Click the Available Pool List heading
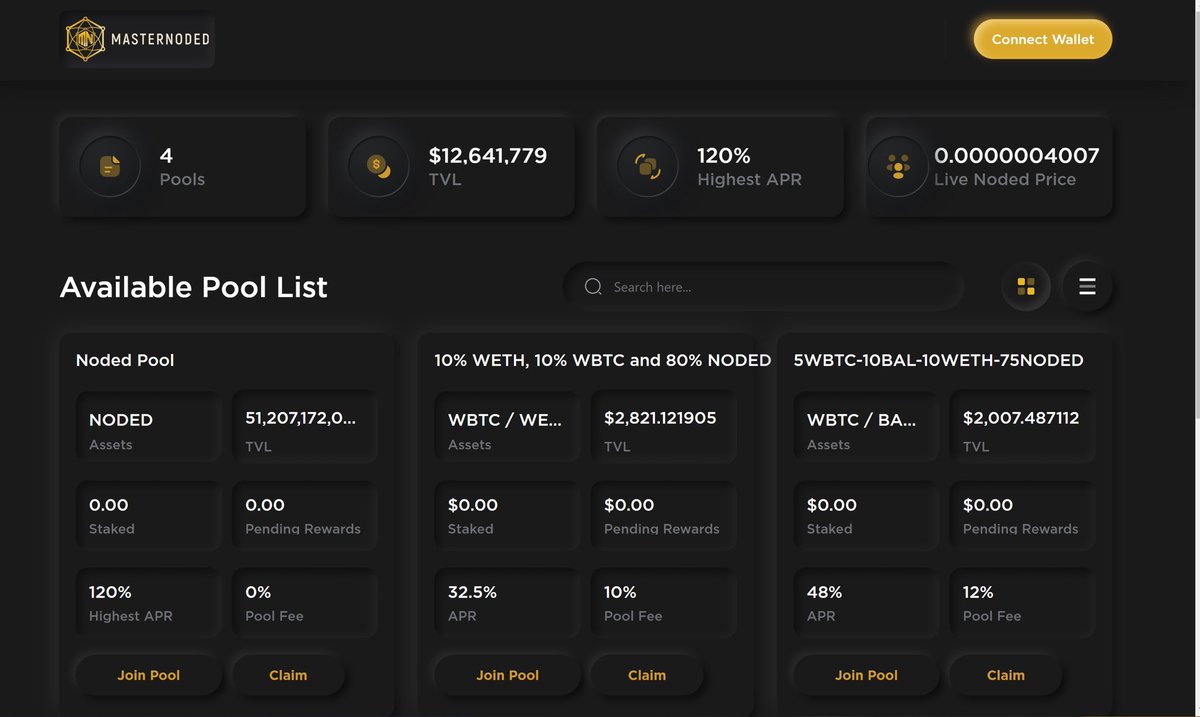The width and height of the screenshot is (1200, 717). (x=193, y=287)
